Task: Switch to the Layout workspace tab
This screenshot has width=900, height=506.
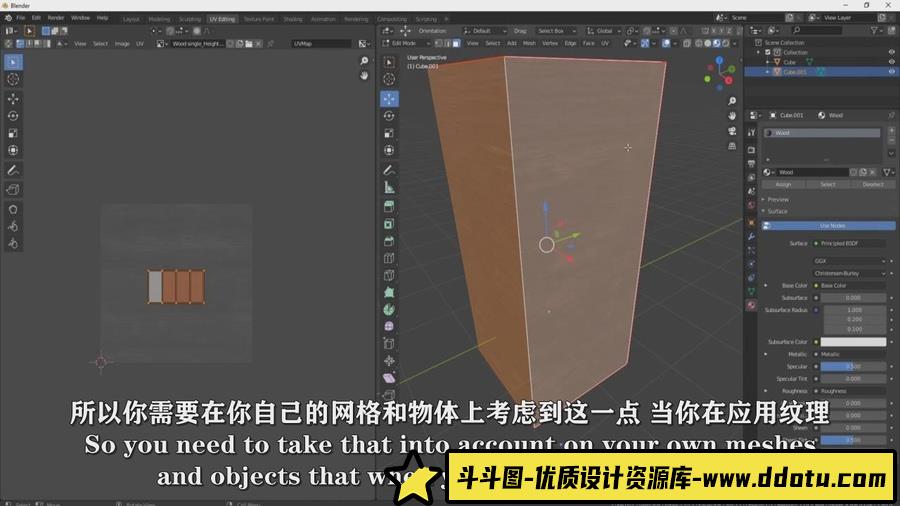Action: click(x=131, y=19)
